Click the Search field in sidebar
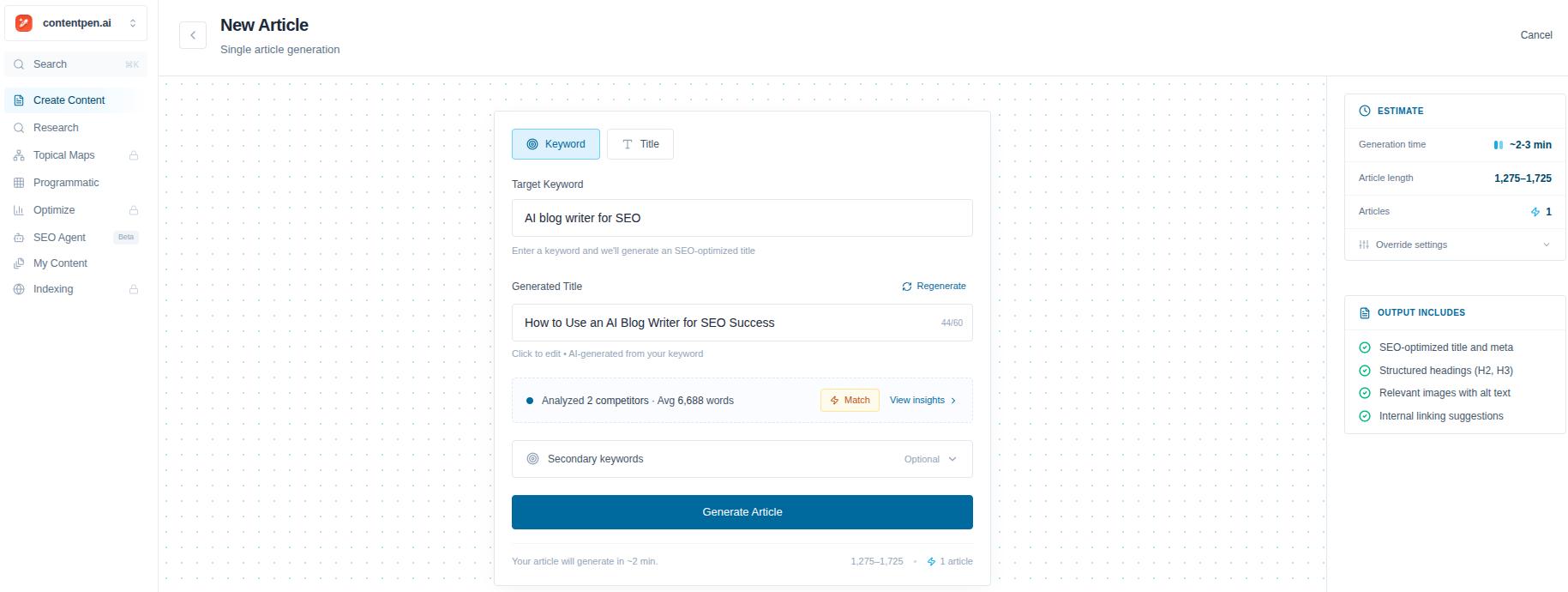The width and height of the screenshot is (1568, 592). tap(75, 64)
